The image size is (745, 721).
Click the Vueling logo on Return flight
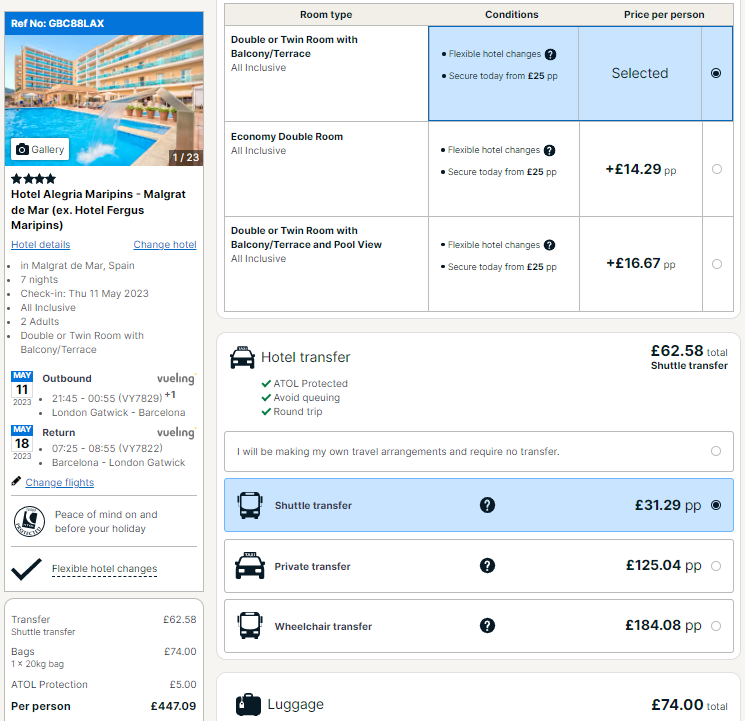point(176,433)
